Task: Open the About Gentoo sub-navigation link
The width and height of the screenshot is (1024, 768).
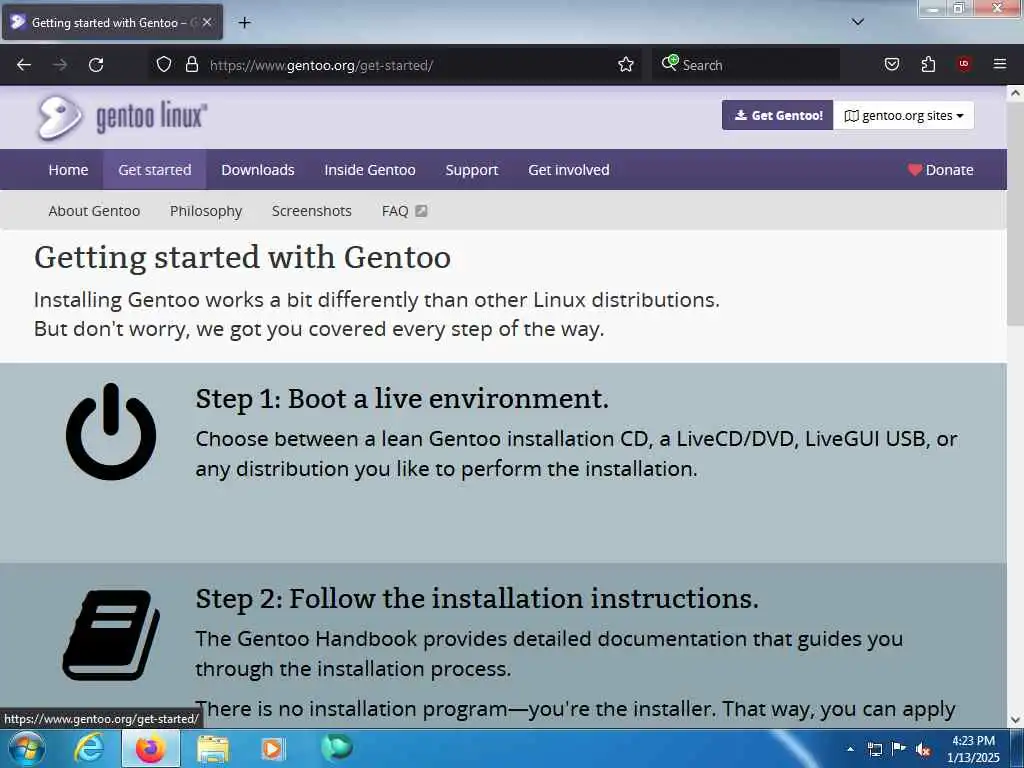Action: tap(94, 211)
